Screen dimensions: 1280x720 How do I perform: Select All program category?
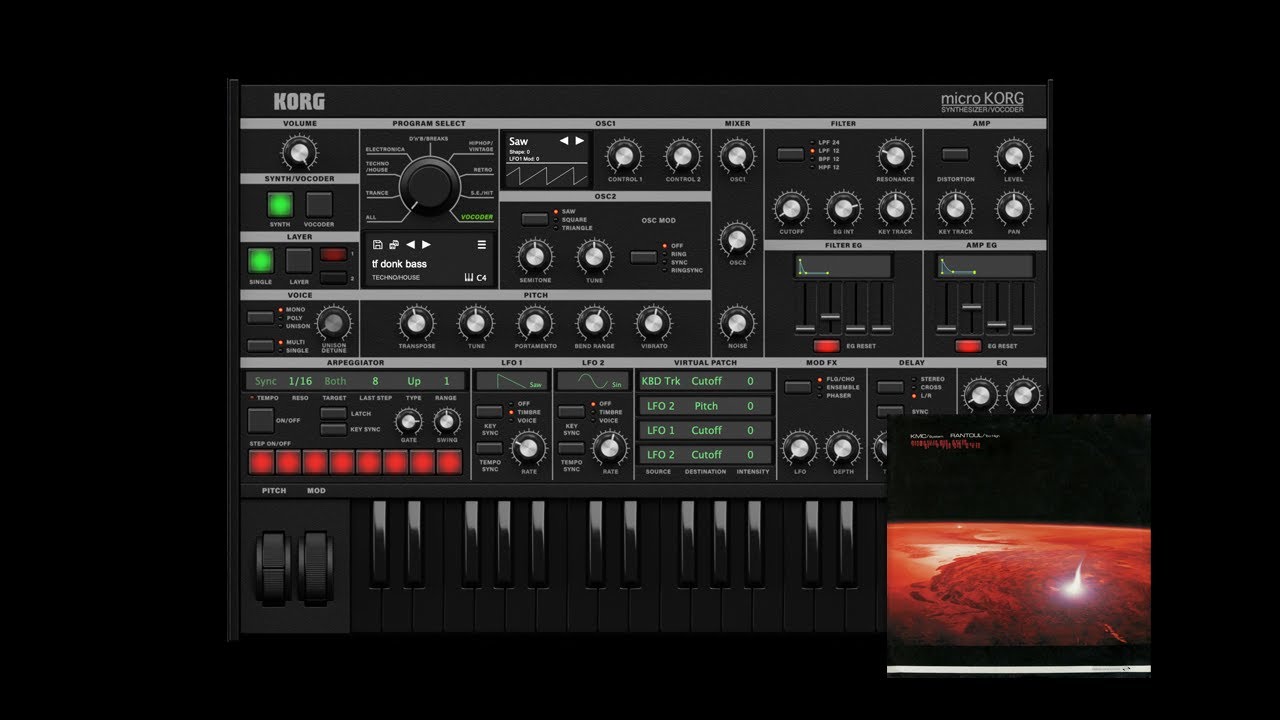[x=371, y=217]
